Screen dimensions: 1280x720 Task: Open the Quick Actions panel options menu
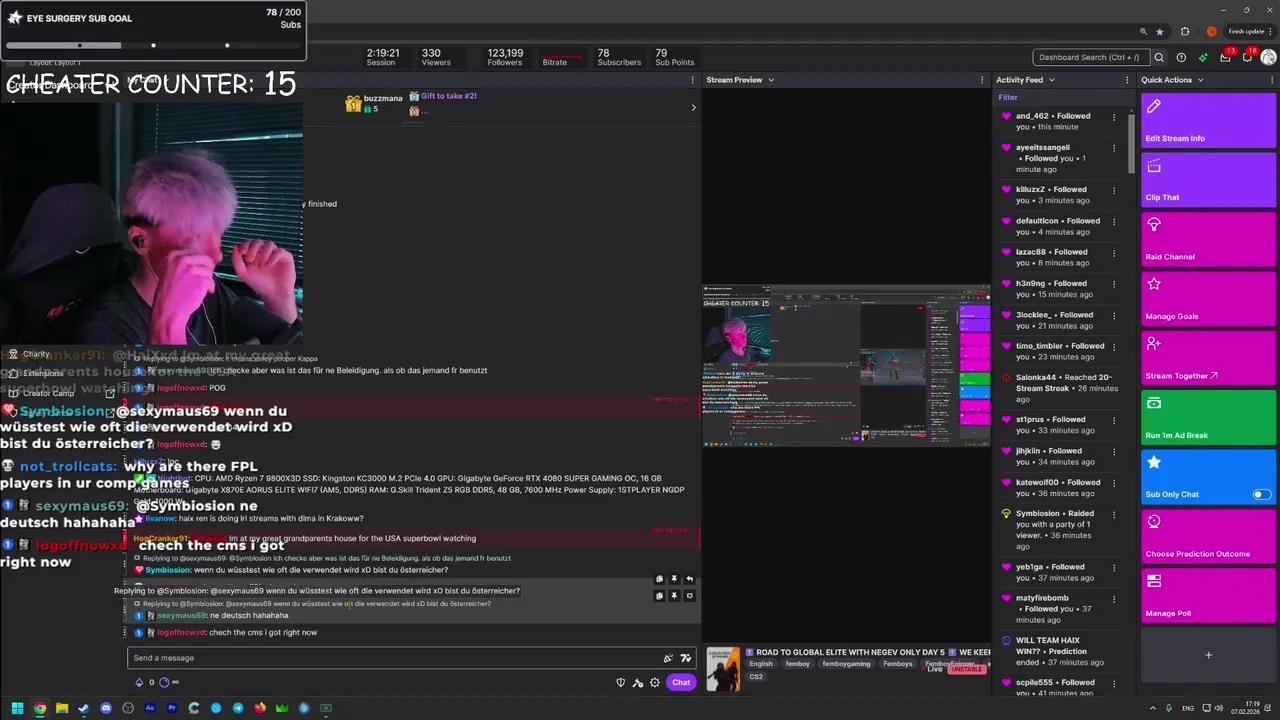pyautogui.click(x=1270, y=80)
